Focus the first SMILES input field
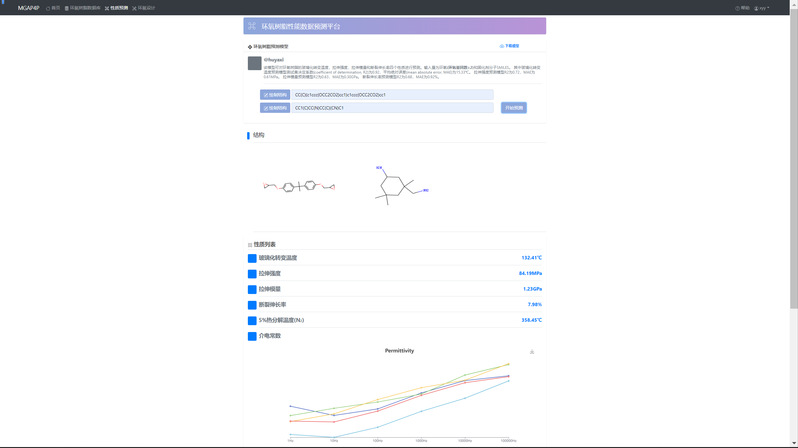Screen dimensions: 798x448 pos(392,95)
